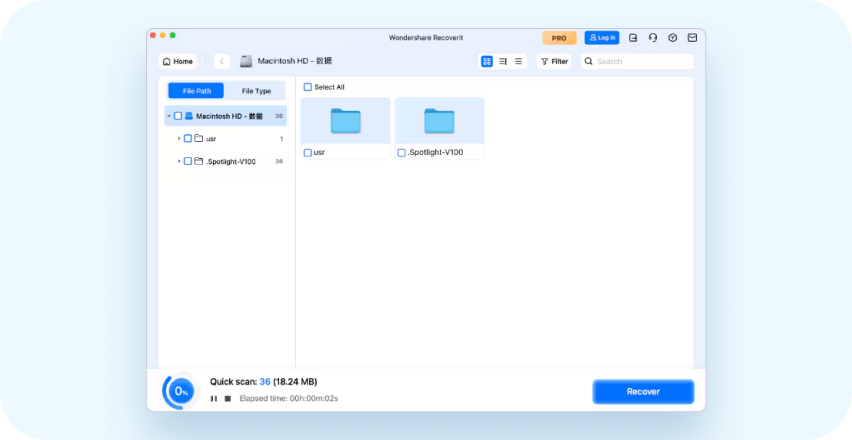Screen dimensions: 852x440
Task: Click the Elapsed time 00h:00m:02s text
Action: (x=289, y=399)
